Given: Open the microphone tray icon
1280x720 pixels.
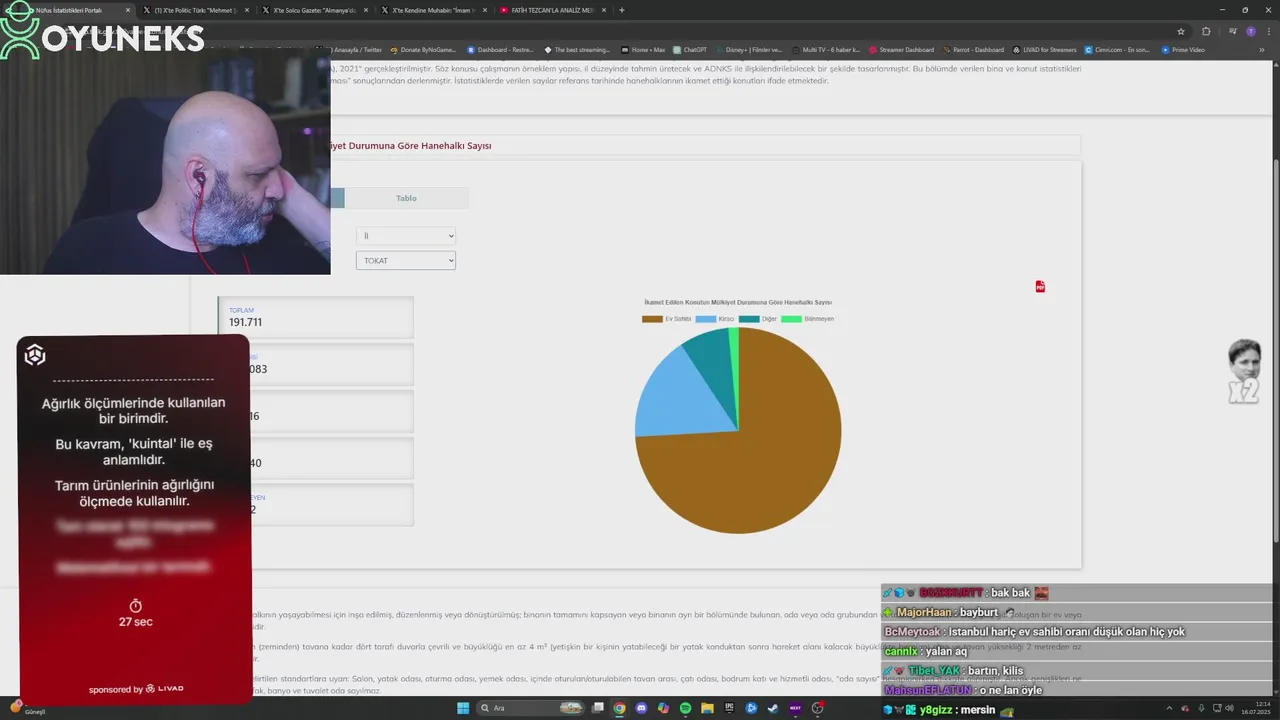Looking at the screenshot, I should pyautogui.click(x=1201, y=708).
